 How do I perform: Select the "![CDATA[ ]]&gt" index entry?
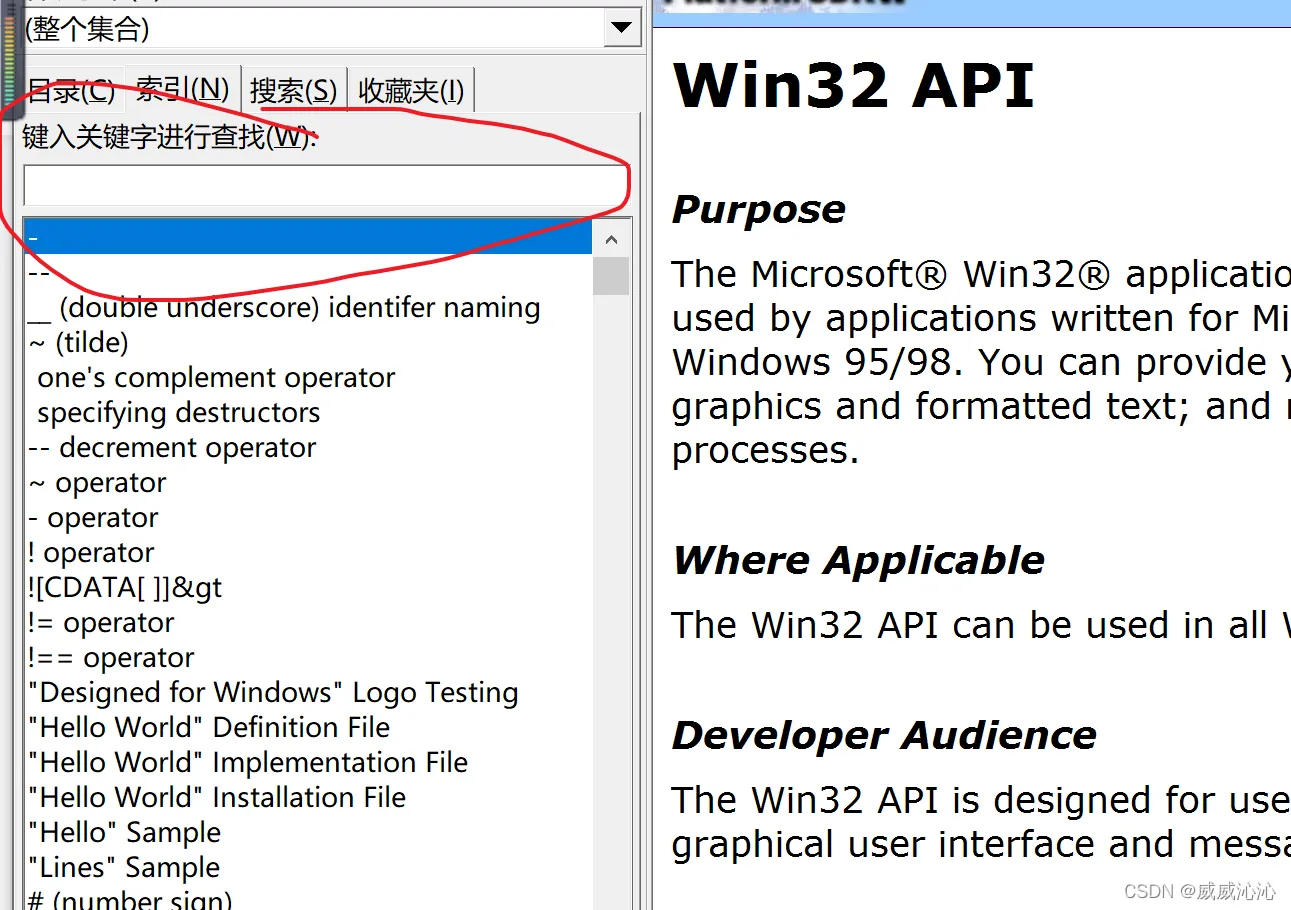[x=125, y=588]
